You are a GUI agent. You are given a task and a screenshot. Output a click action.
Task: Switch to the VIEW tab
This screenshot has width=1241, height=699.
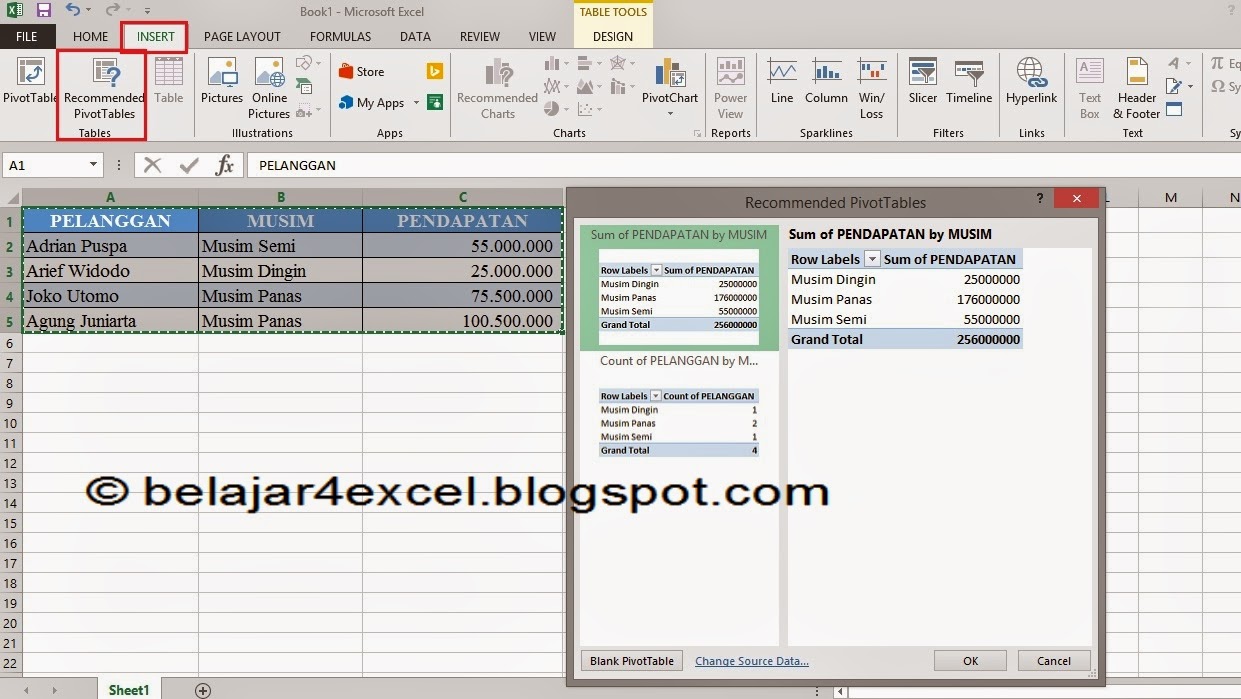coord(542,37)
